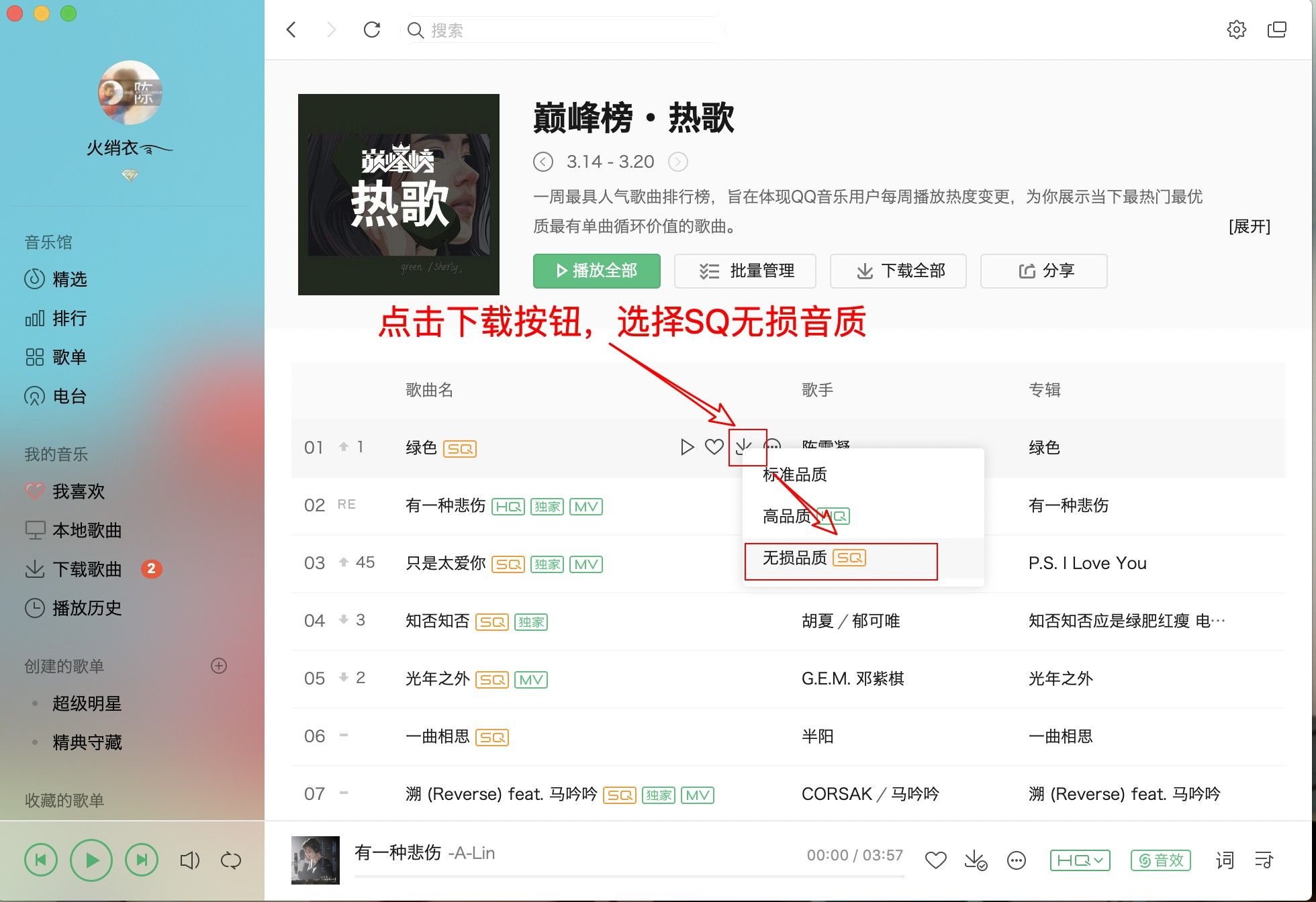Open more options for current song
Viewport: 1316px width, 902px height.
[x=1017, y=860]
